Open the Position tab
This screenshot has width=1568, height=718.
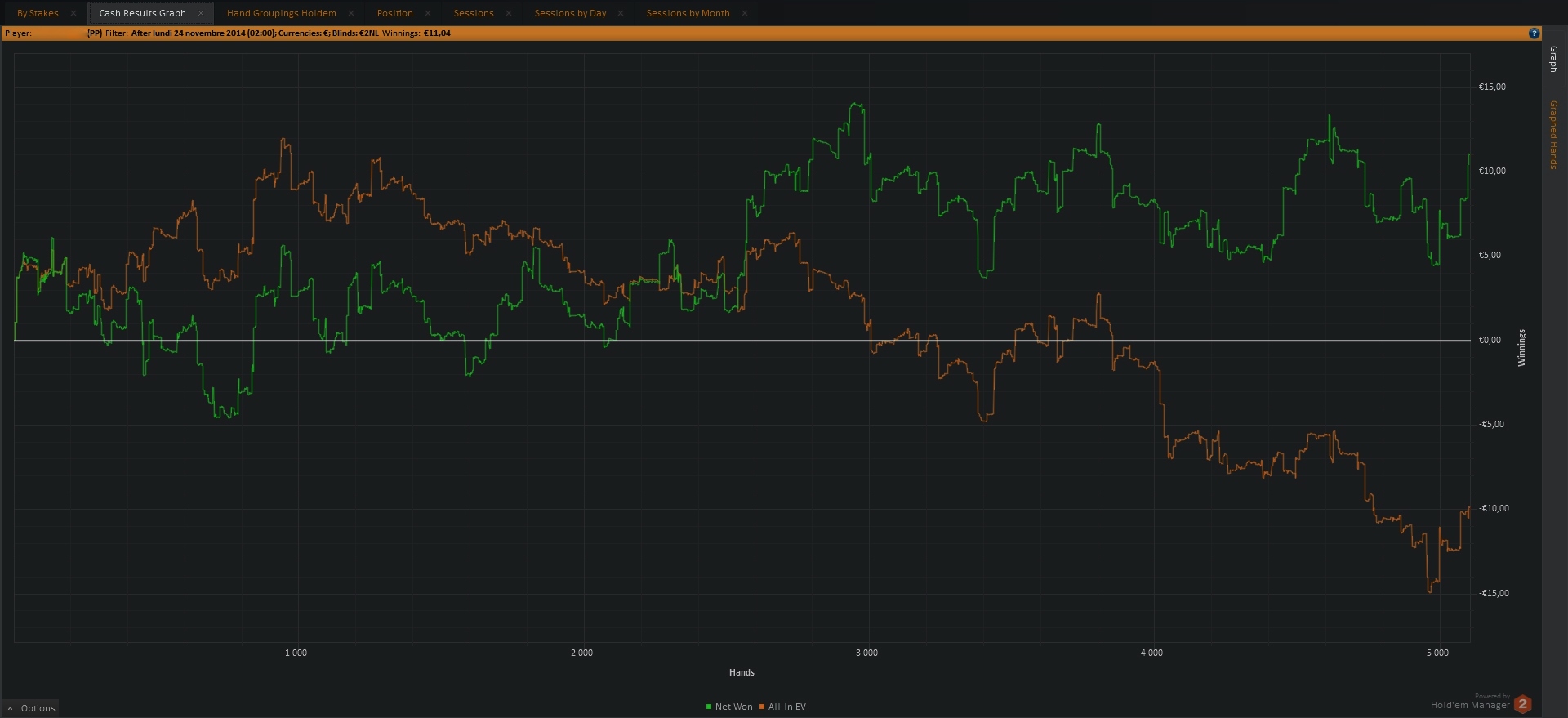[x=394, y=13]
